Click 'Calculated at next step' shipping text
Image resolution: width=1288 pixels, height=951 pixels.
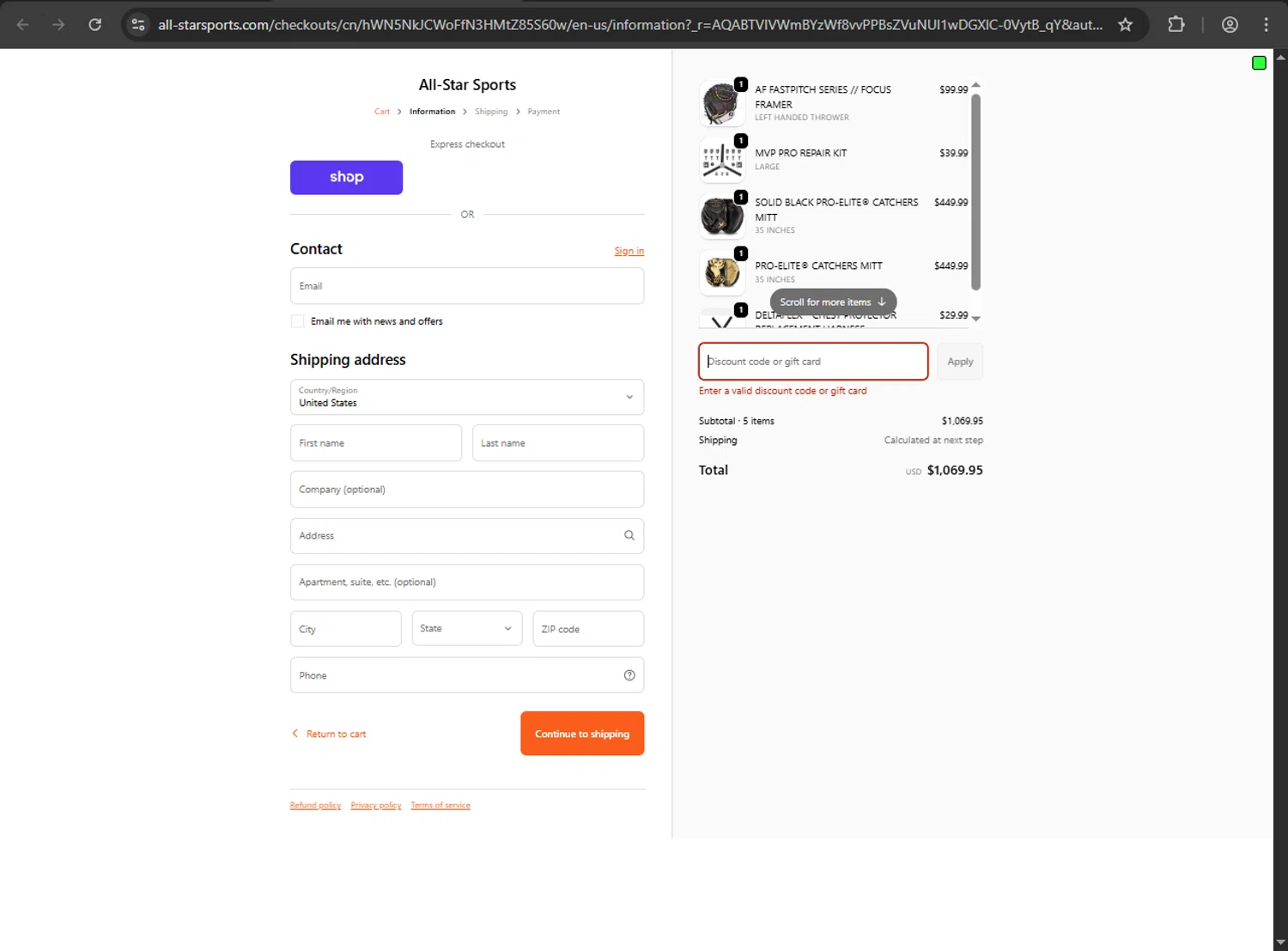pos(933,440)
